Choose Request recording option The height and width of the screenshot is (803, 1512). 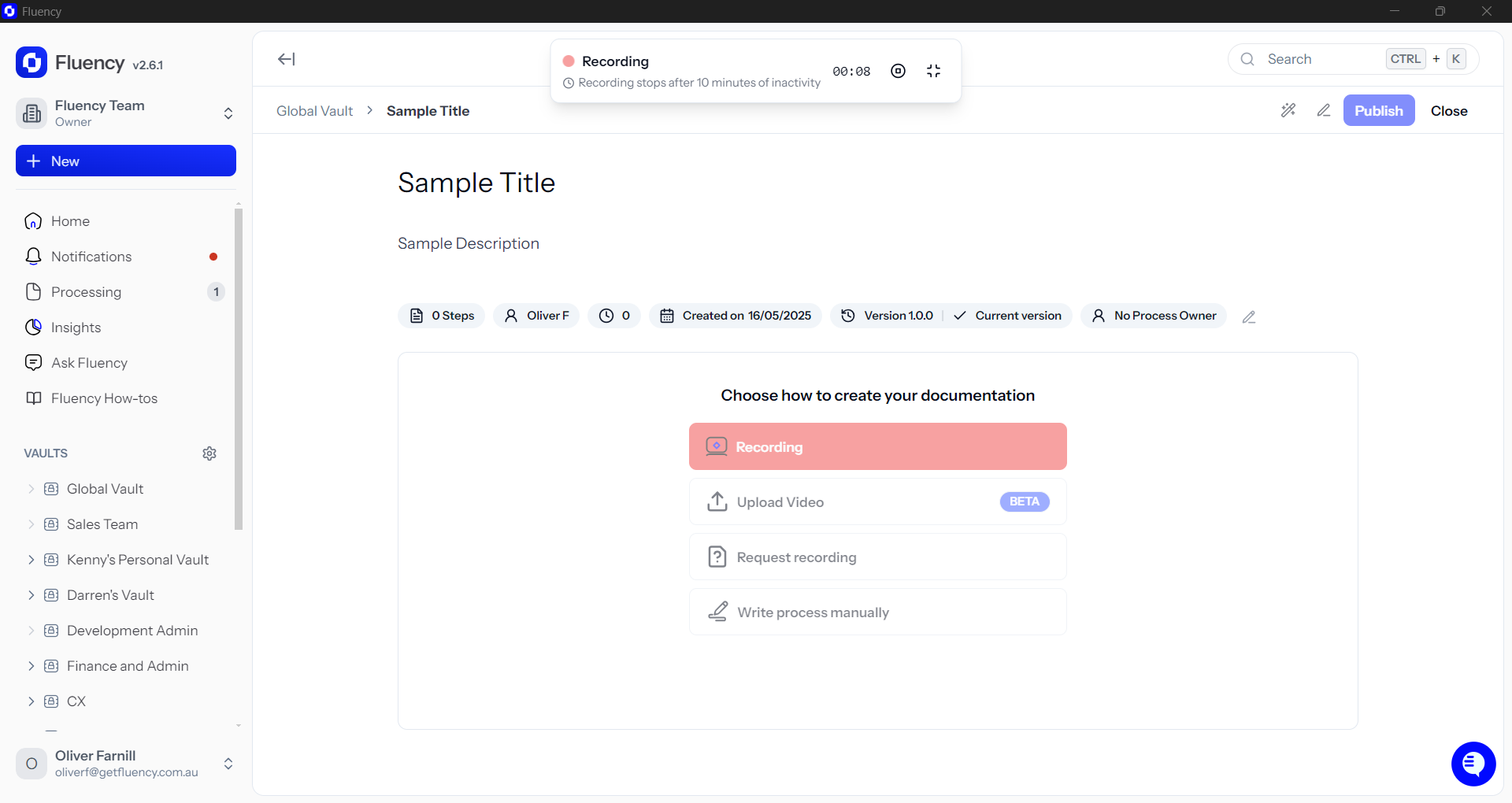point(878,557)
